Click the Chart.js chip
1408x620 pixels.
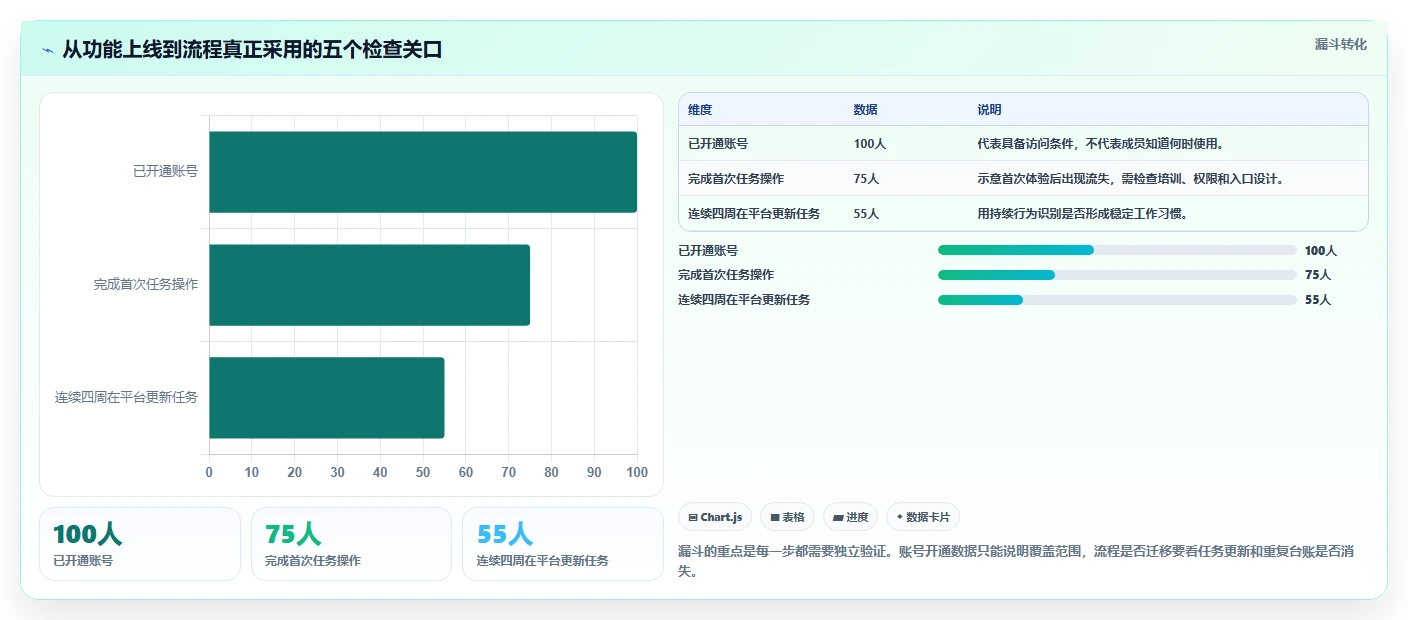click(x=715, y=517)
